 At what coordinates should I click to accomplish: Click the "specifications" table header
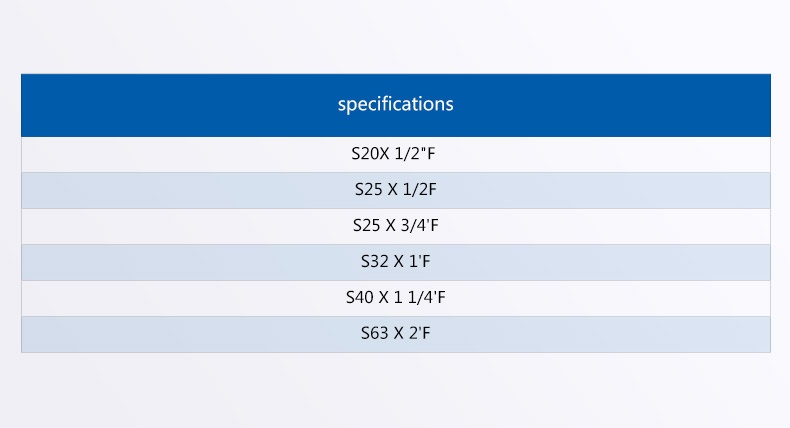pos(396,105)
